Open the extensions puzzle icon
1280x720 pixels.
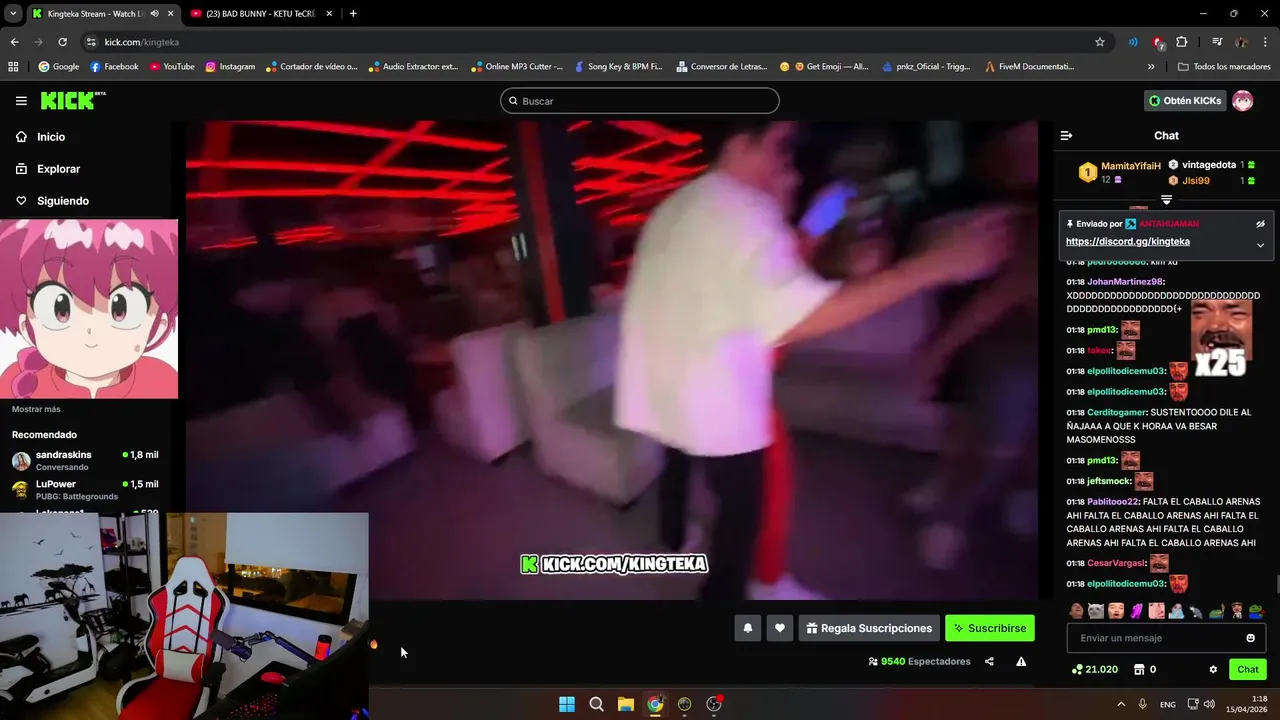1182,42
